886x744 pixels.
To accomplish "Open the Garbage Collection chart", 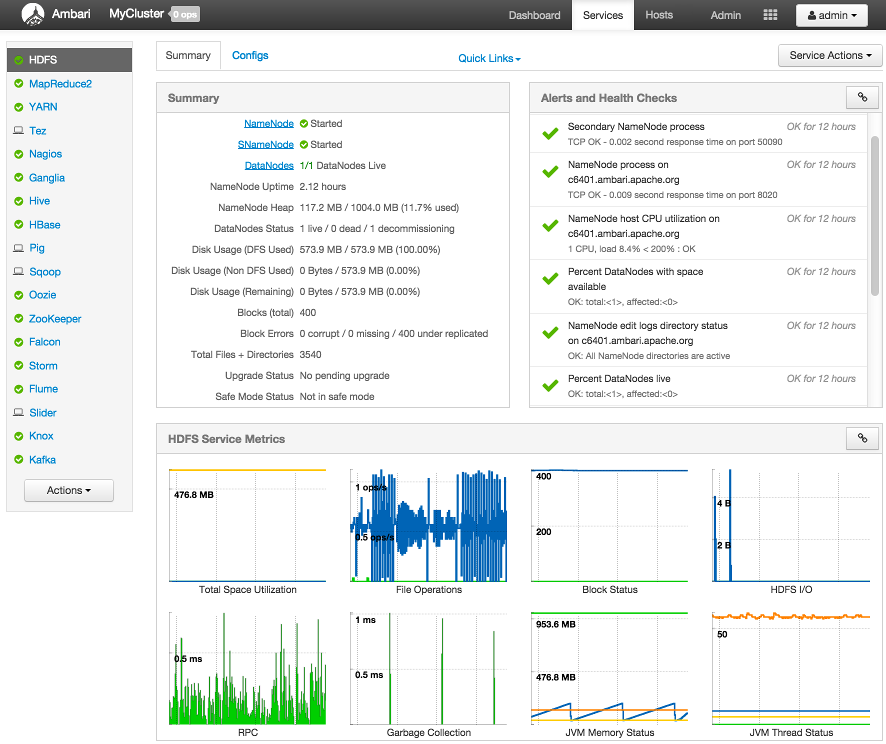I will click(429, 675).
